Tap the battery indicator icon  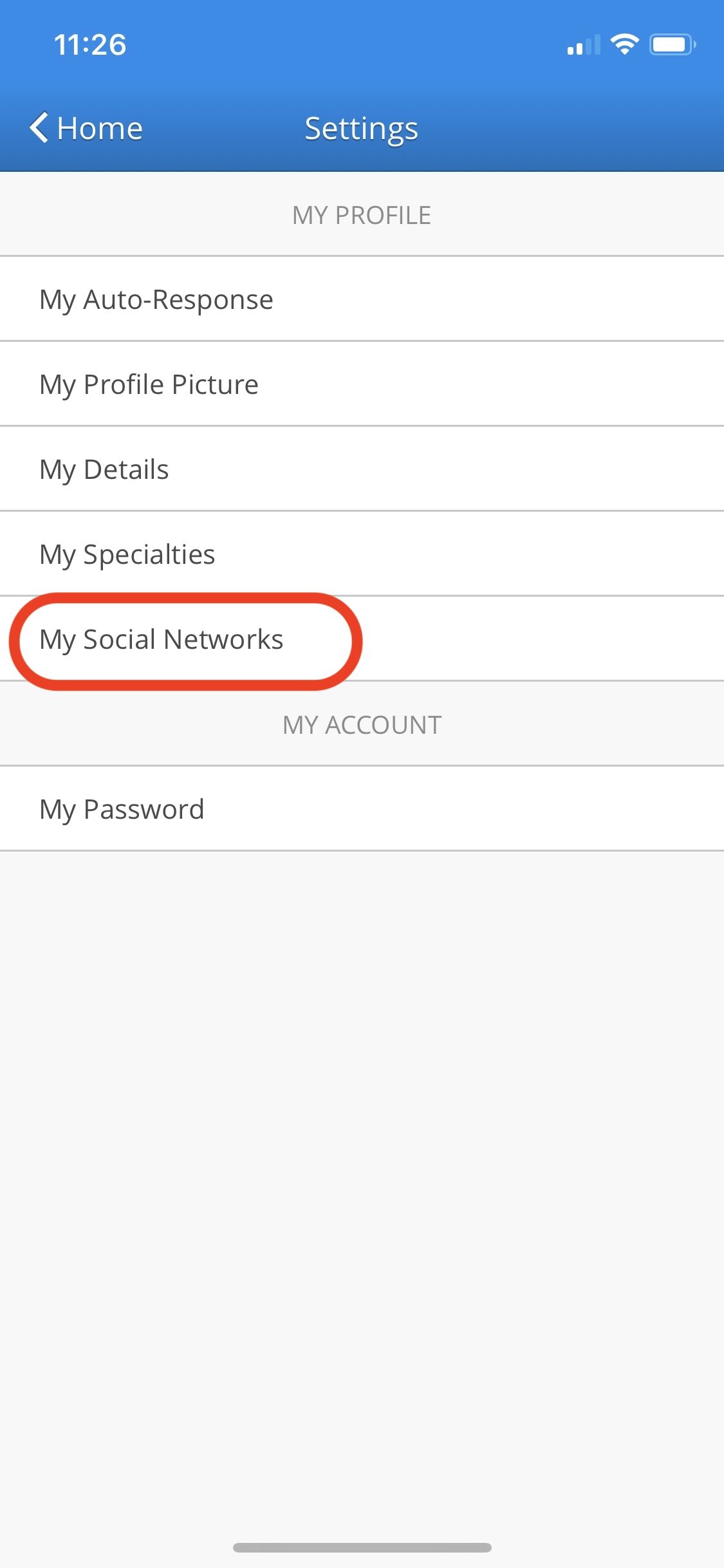tap(673, 44)
